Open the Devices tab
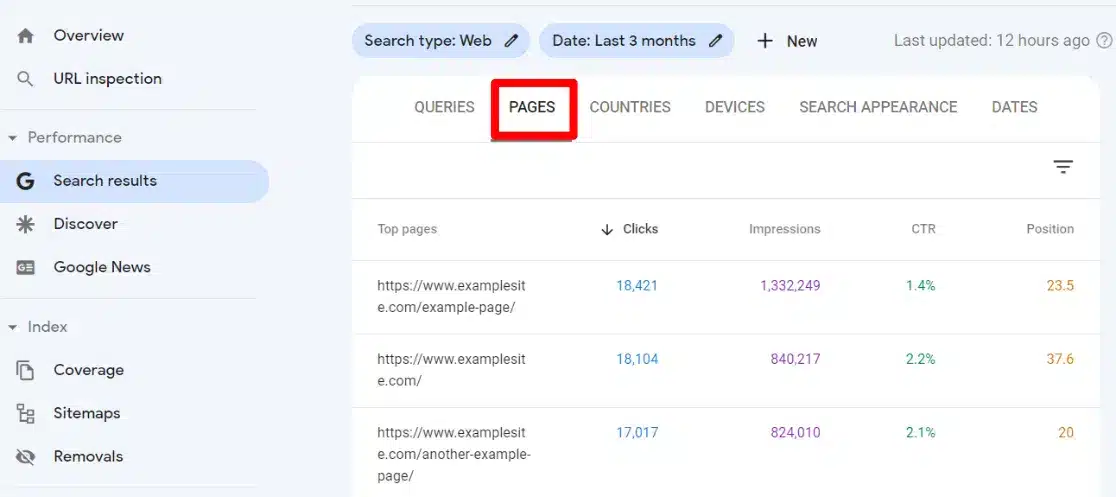The image size is (1116, 497). (735, 108)
